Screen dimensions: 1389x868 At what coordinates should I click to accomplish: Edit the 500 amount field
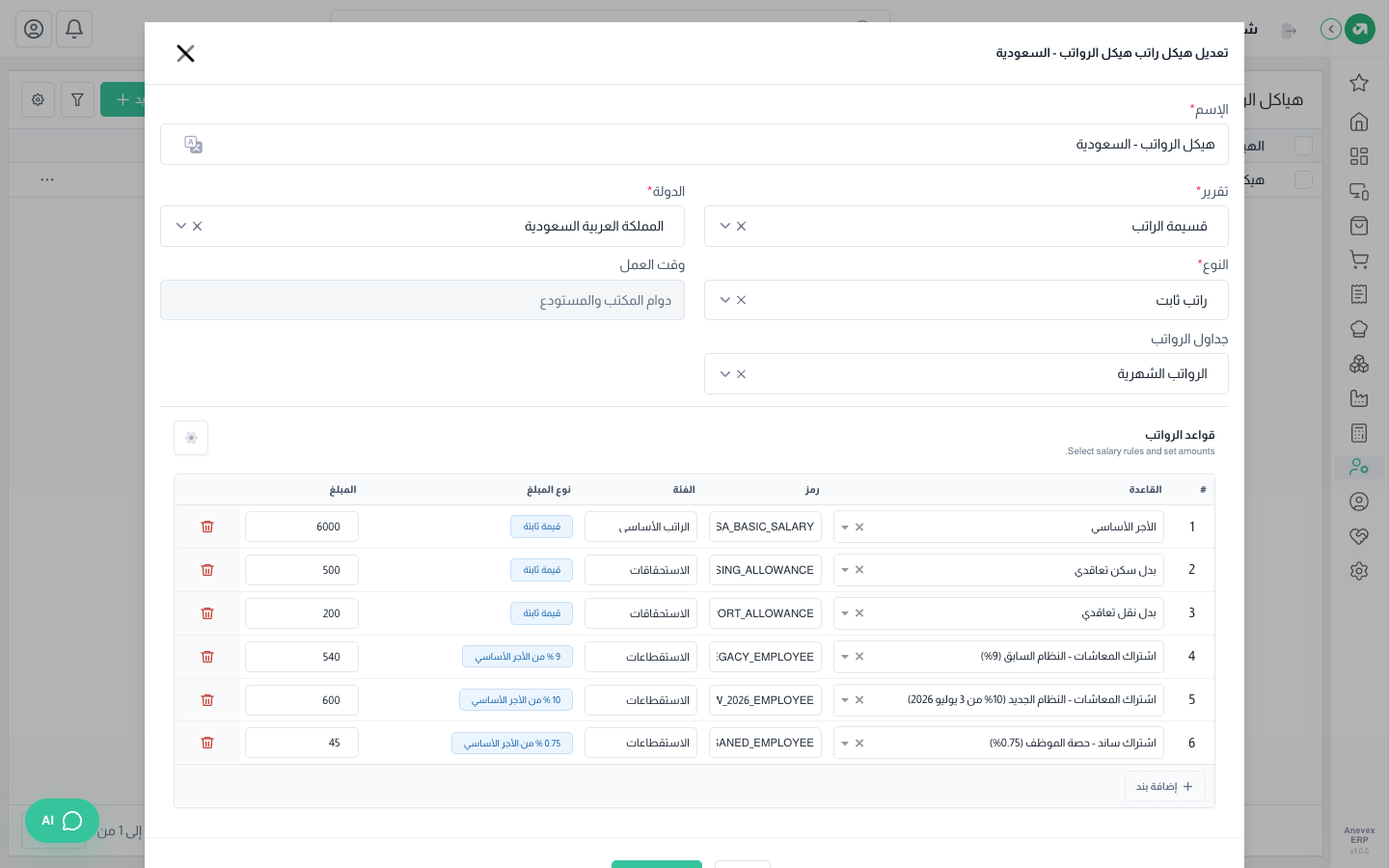coord(302,570)
